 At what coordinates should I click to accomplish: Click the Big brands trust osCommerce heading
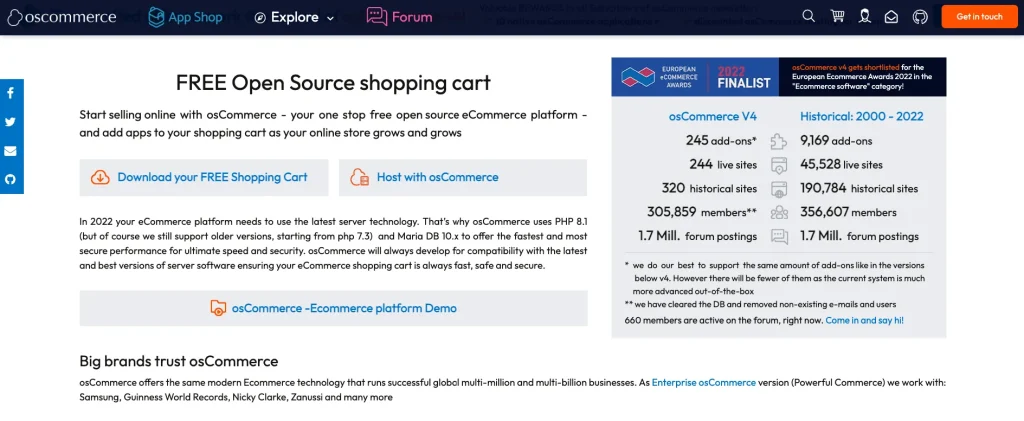pos(178,361)
